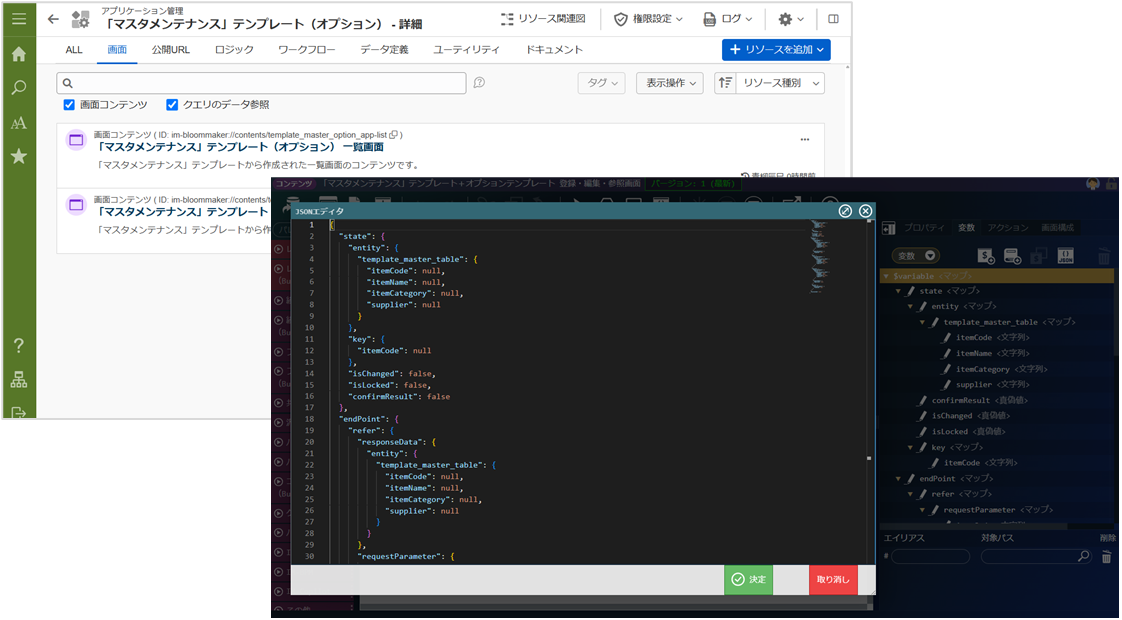
Task: Click the logout icon at sidebar bottom
Action: tap(19, 412)
